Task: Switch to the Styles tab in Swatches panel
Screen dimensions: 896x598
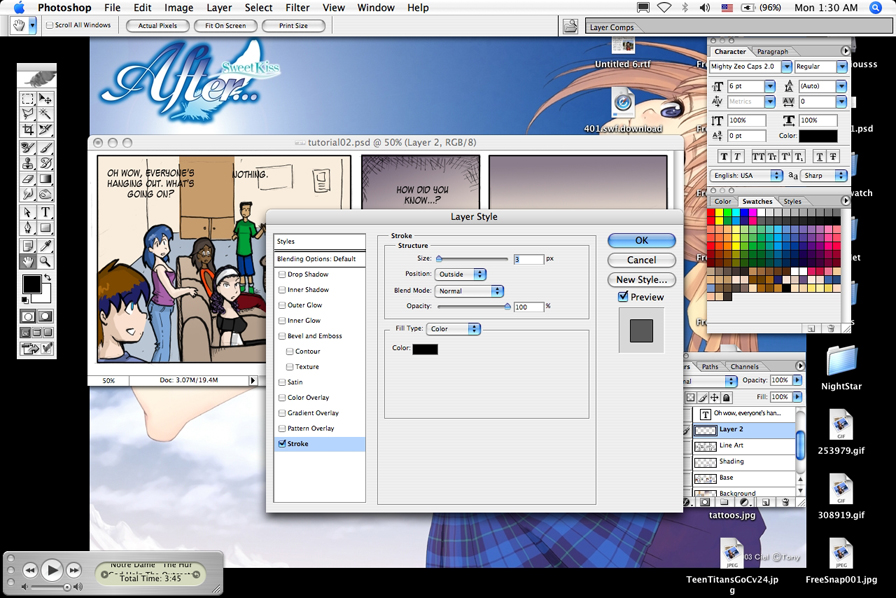Action: pyautogui.click(x=792, y=201)
